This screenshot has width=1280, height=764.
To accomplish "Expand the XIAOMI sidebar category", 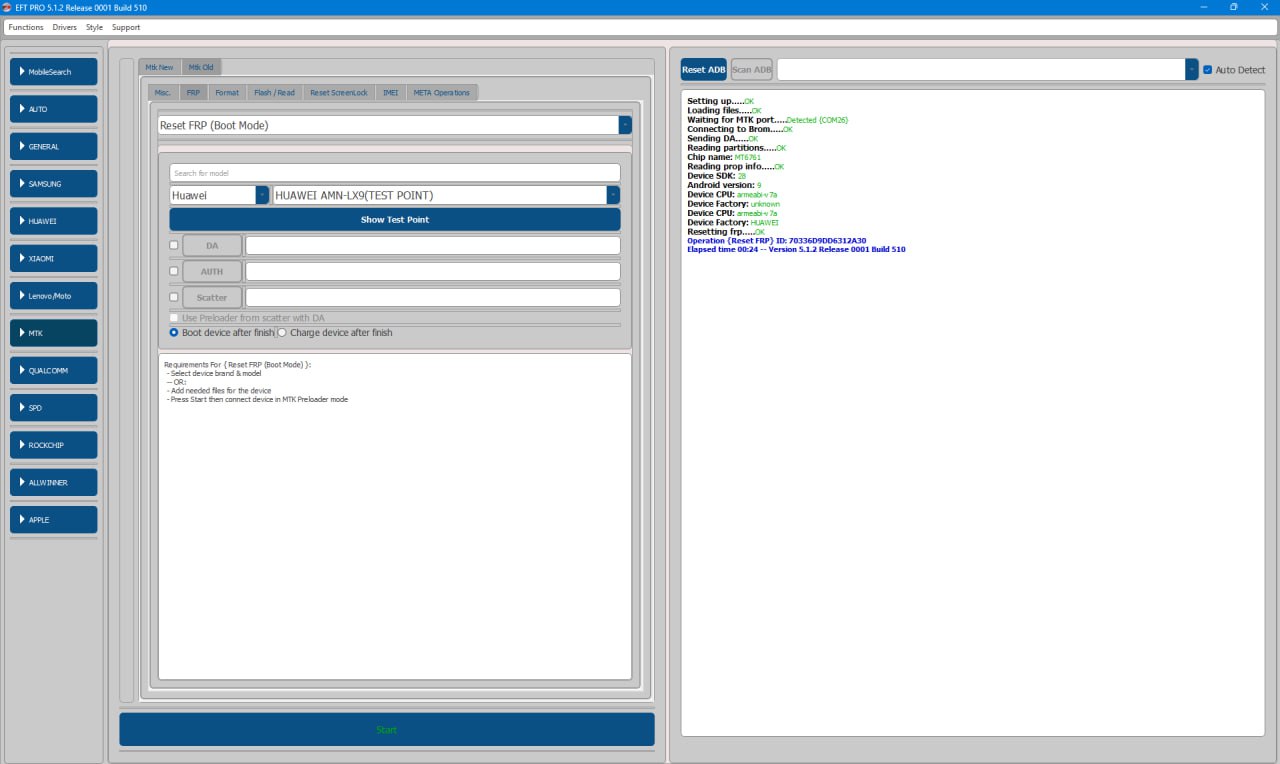I will point(54,258).
